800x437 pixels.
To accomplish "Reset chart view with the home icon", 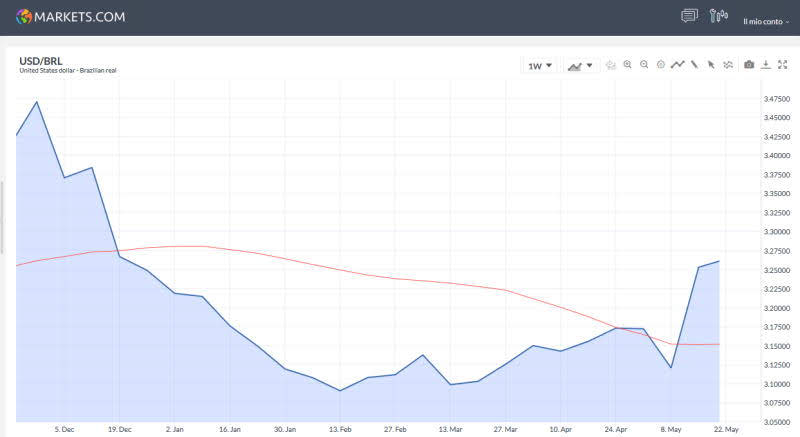I will click(x=661, y=65).
